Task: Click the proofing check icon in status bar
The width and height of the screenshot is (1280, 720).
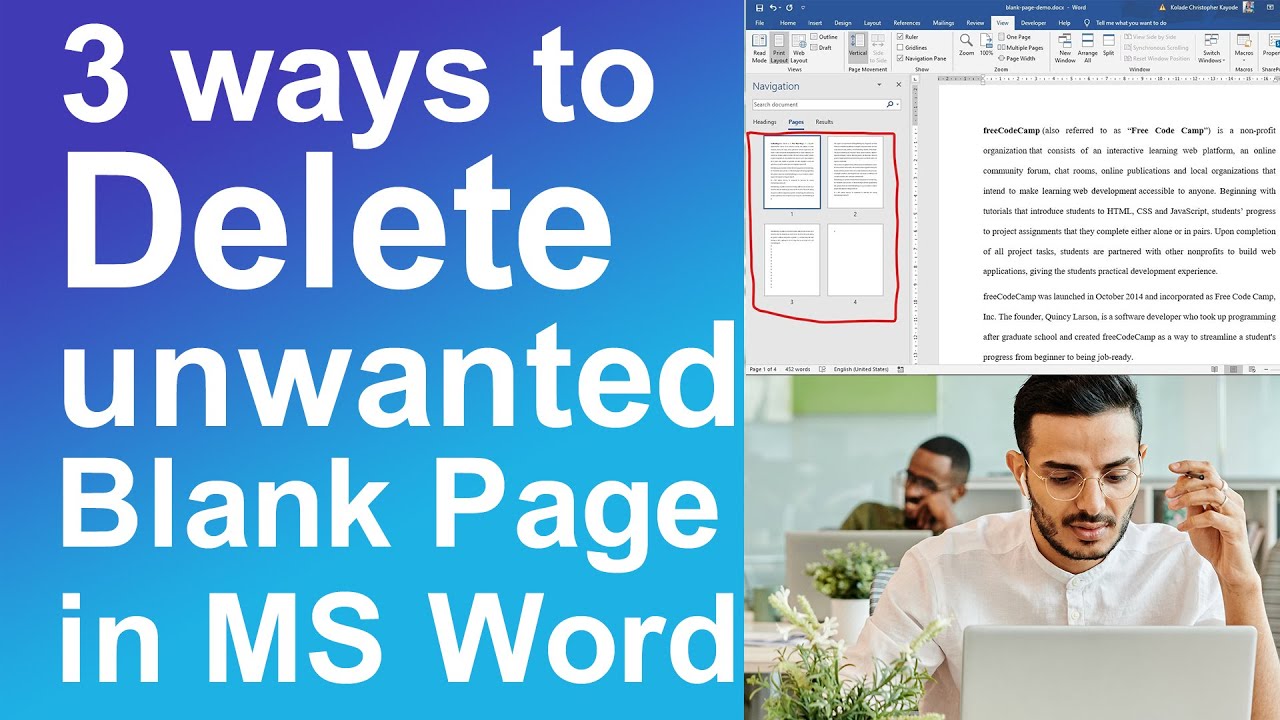Action: pos(822,369)
